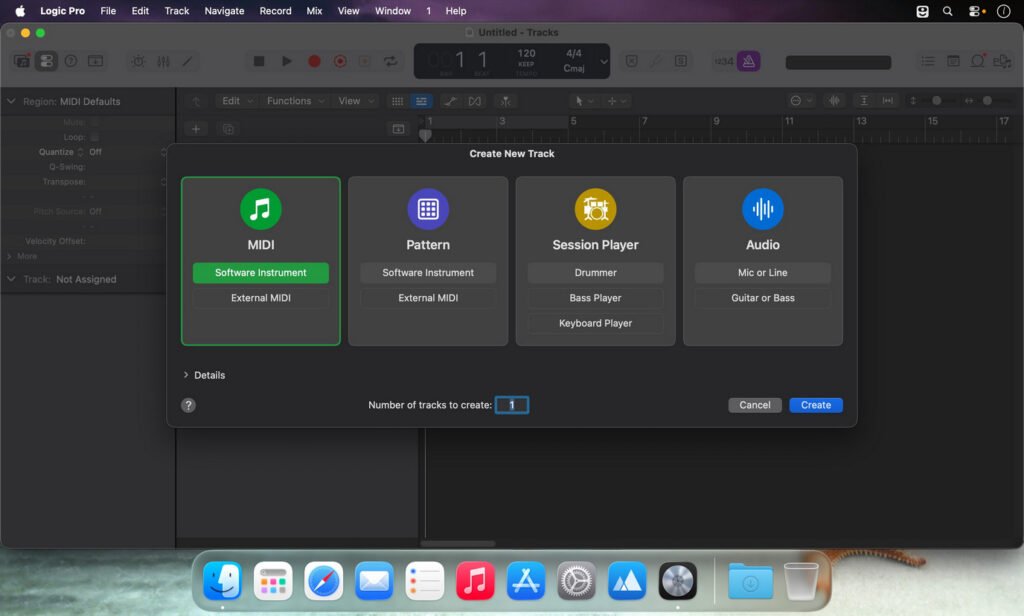This screenshot has width=1024, height=616.
Task: Expand the Details disclosure in the dialog
Action: click(186, 375)
